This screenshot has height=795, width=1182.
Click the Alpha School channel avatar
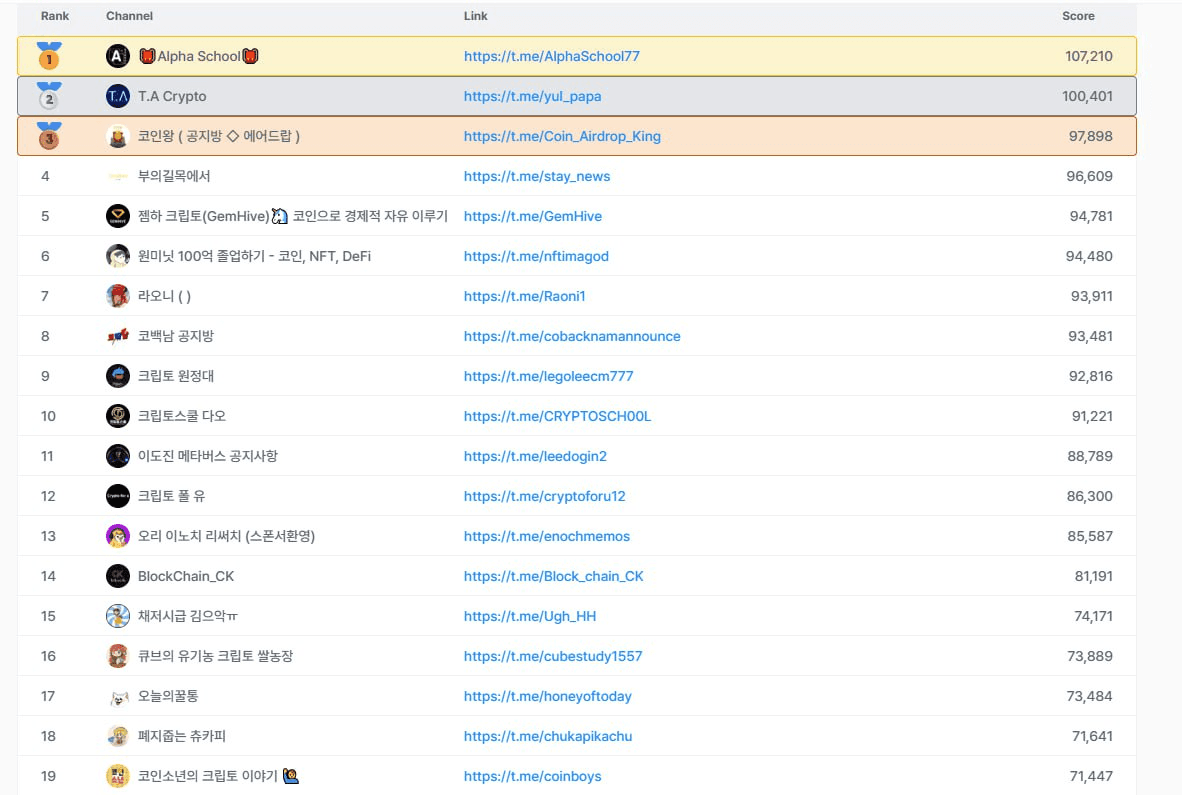(x=118, y=56)
